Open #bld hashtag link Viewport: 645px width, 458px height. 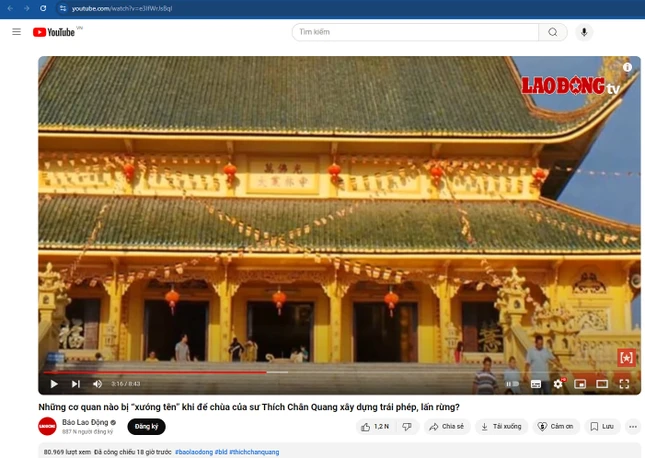(x=221, y=452)
